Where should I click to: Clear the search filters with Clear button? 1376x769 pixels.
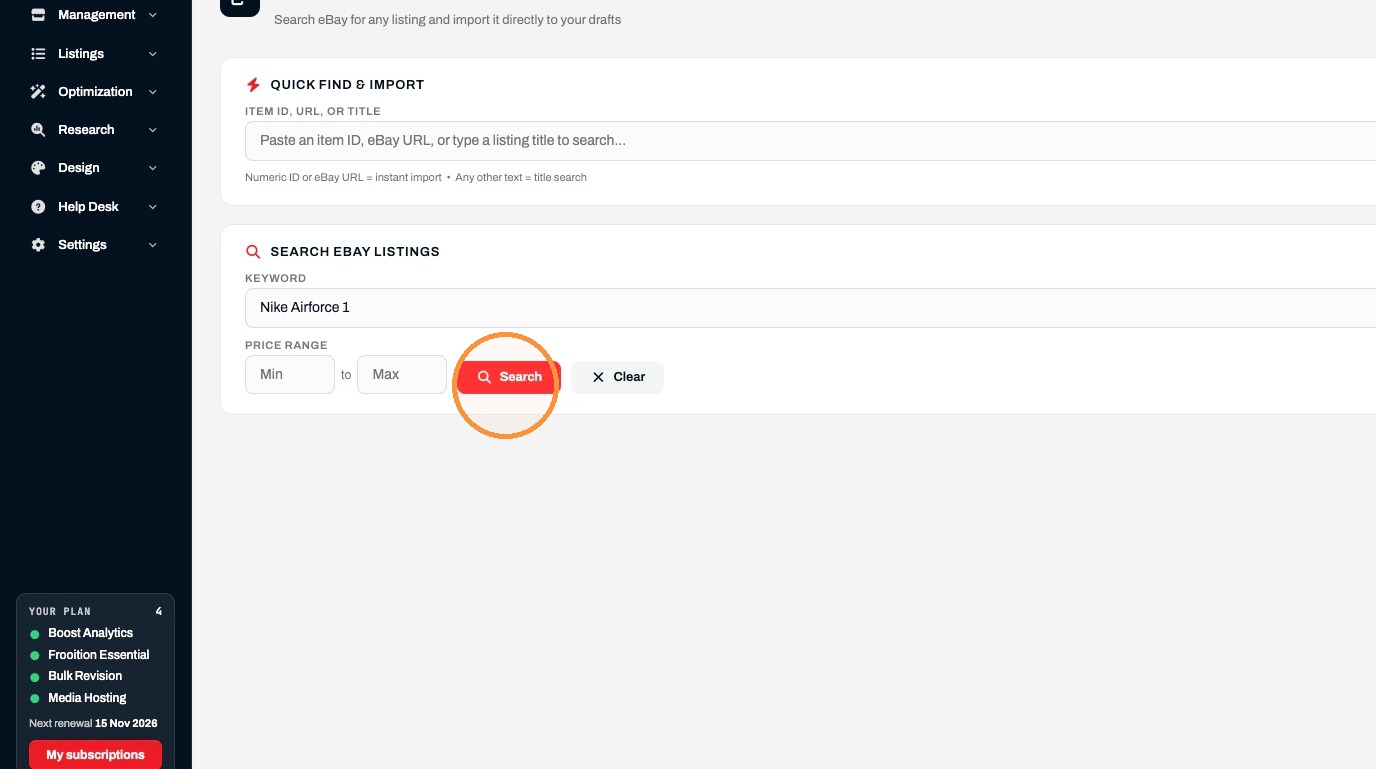(x=618, y=377)
